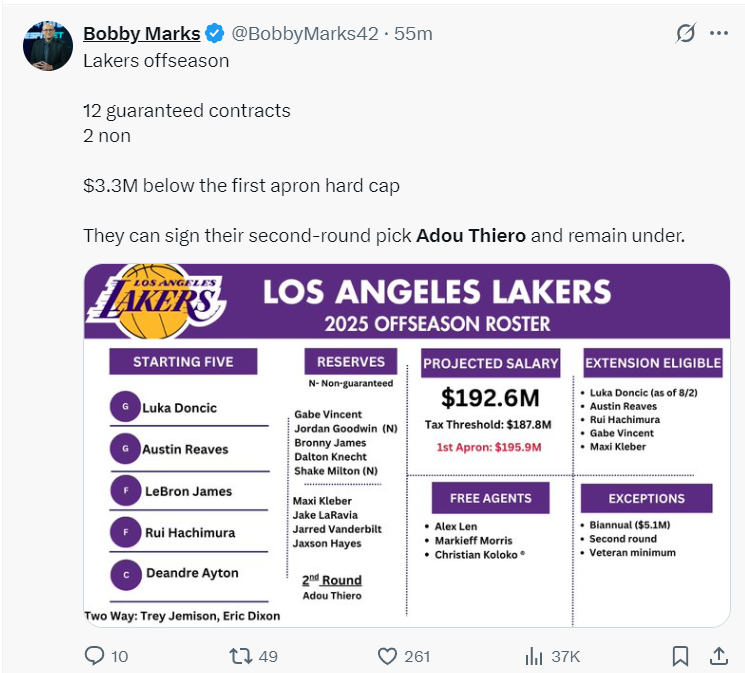Like the post with heart icon
The height and width of the screenshot is (673, 745).
(x=388, y=656)
